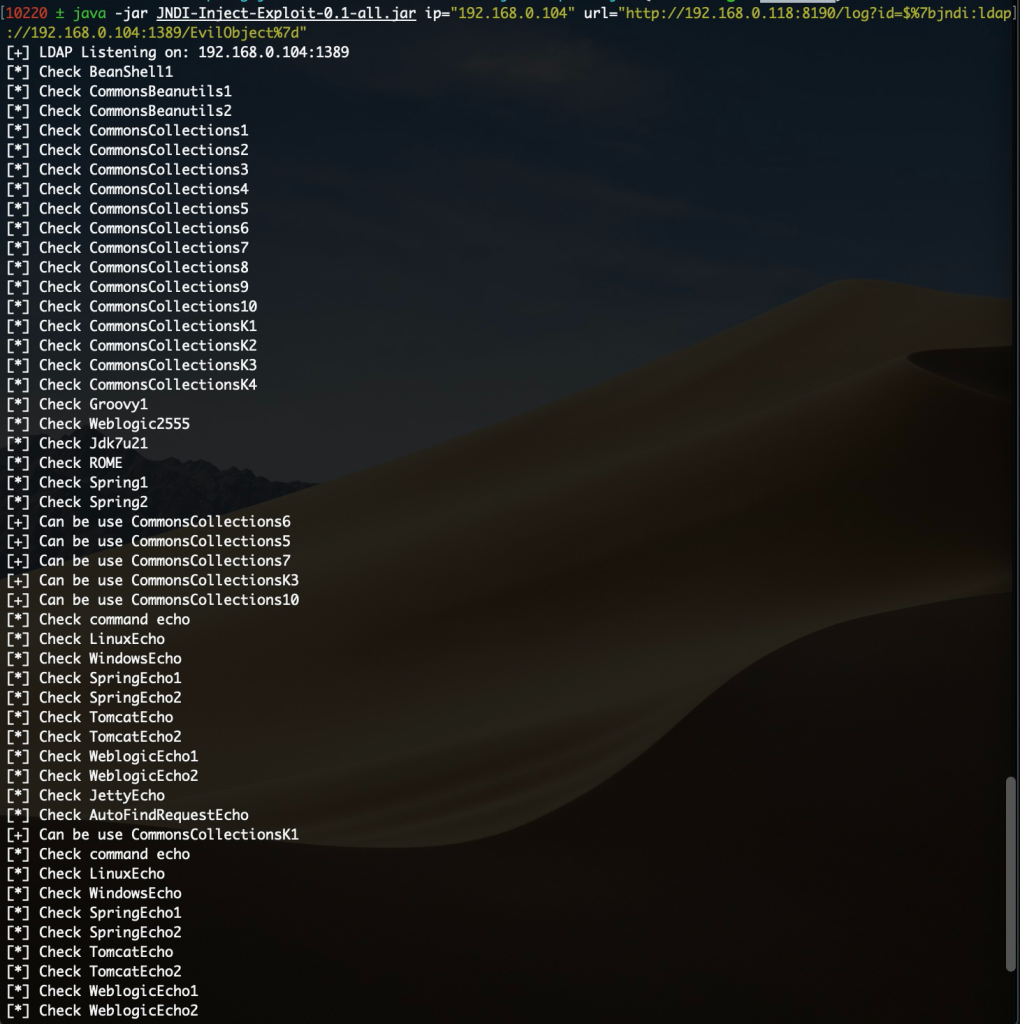Select the 'Check CommonsBeanutils2' line

[119, 111]
